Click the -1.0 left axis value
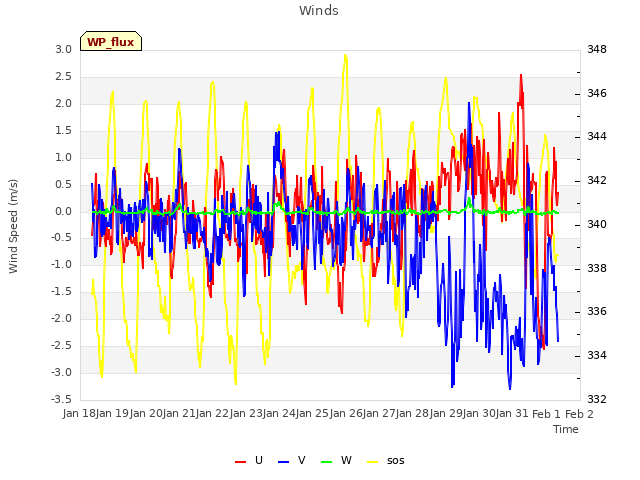 pos(62,265)
